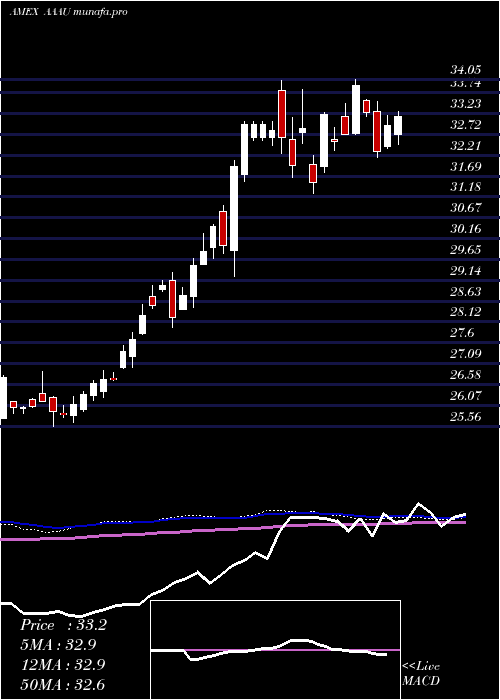The height and width of the screenshot is (700, 500).
Task: Click the 31.18 price axis label
Action: (465, 187)
